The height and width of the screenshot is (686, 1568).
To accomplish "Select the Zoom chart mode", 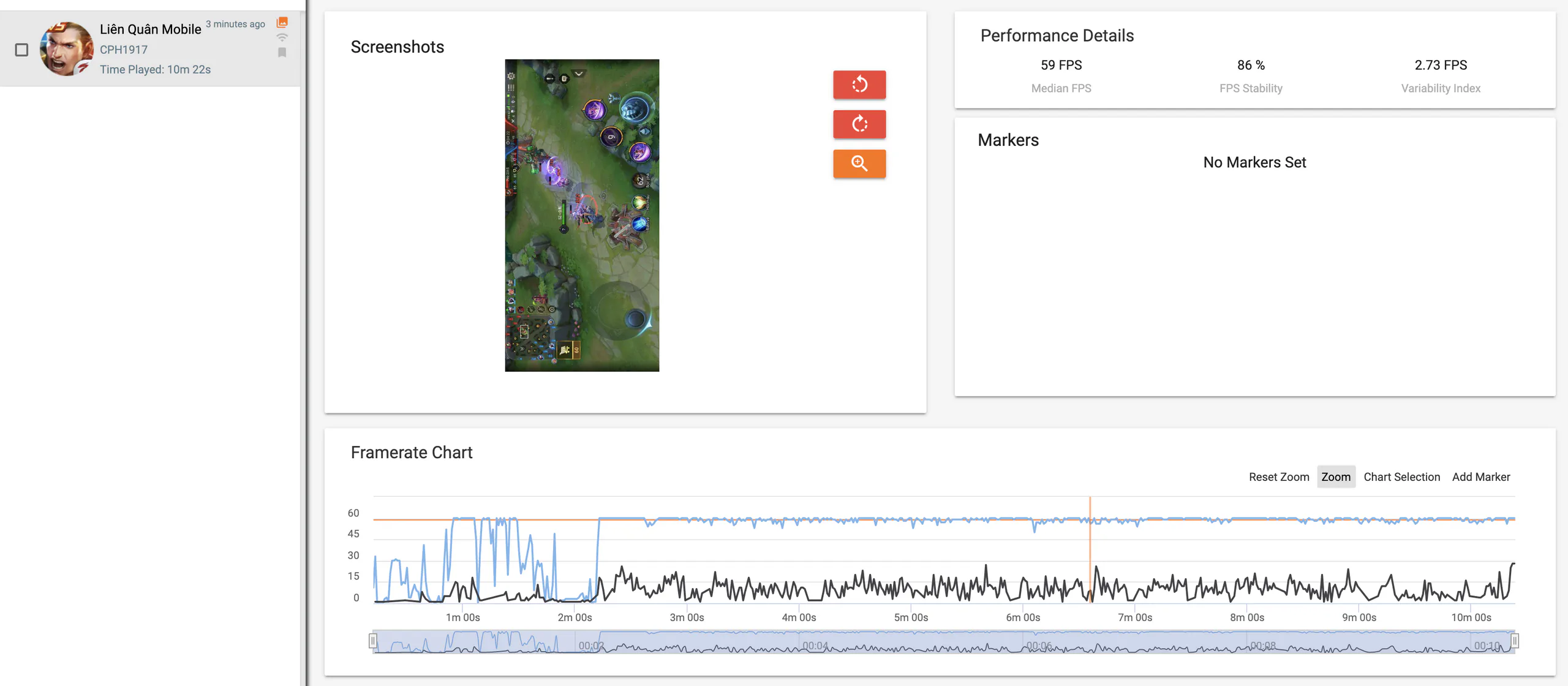I will click(x=1336, y=477).
